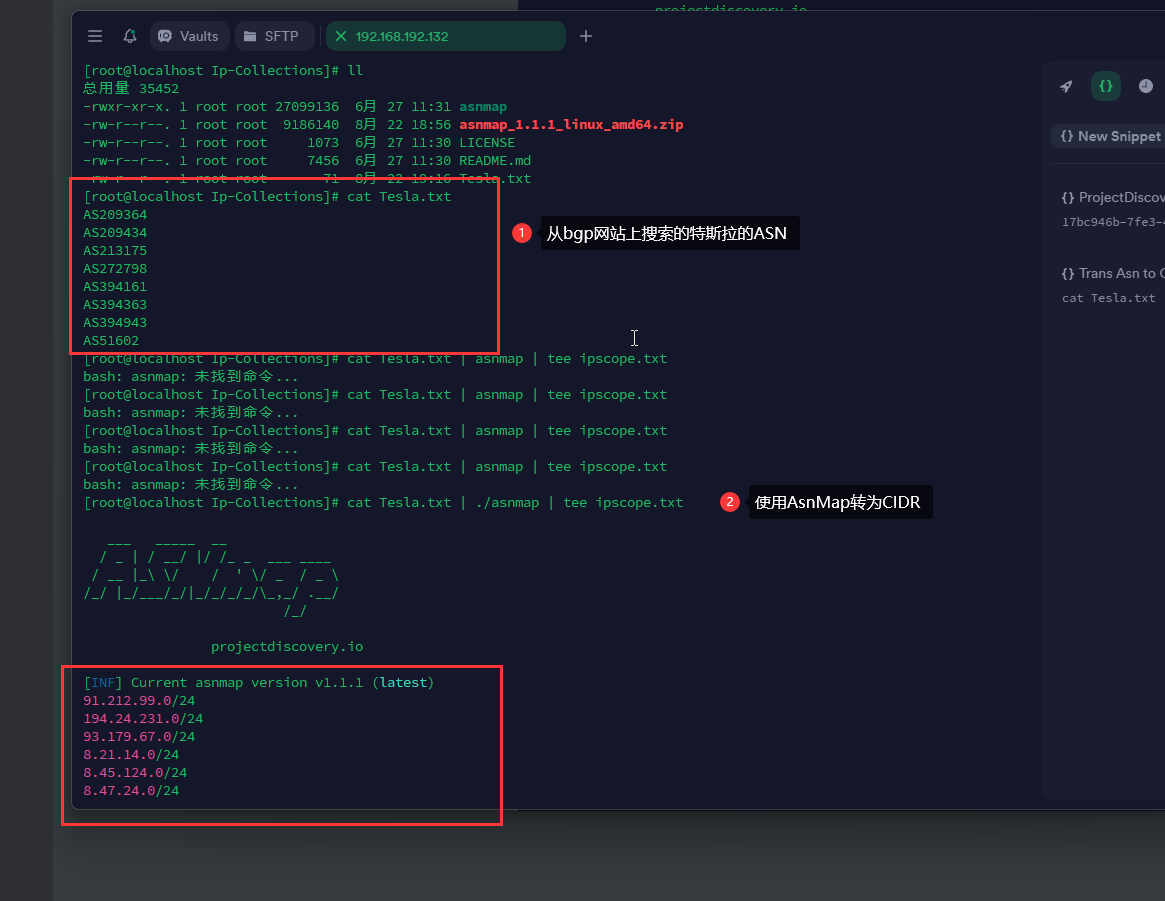Click the New Snippet button
Image resolution: width=1165 pixels, height=901 pixels.
(x=1109, y=136)
